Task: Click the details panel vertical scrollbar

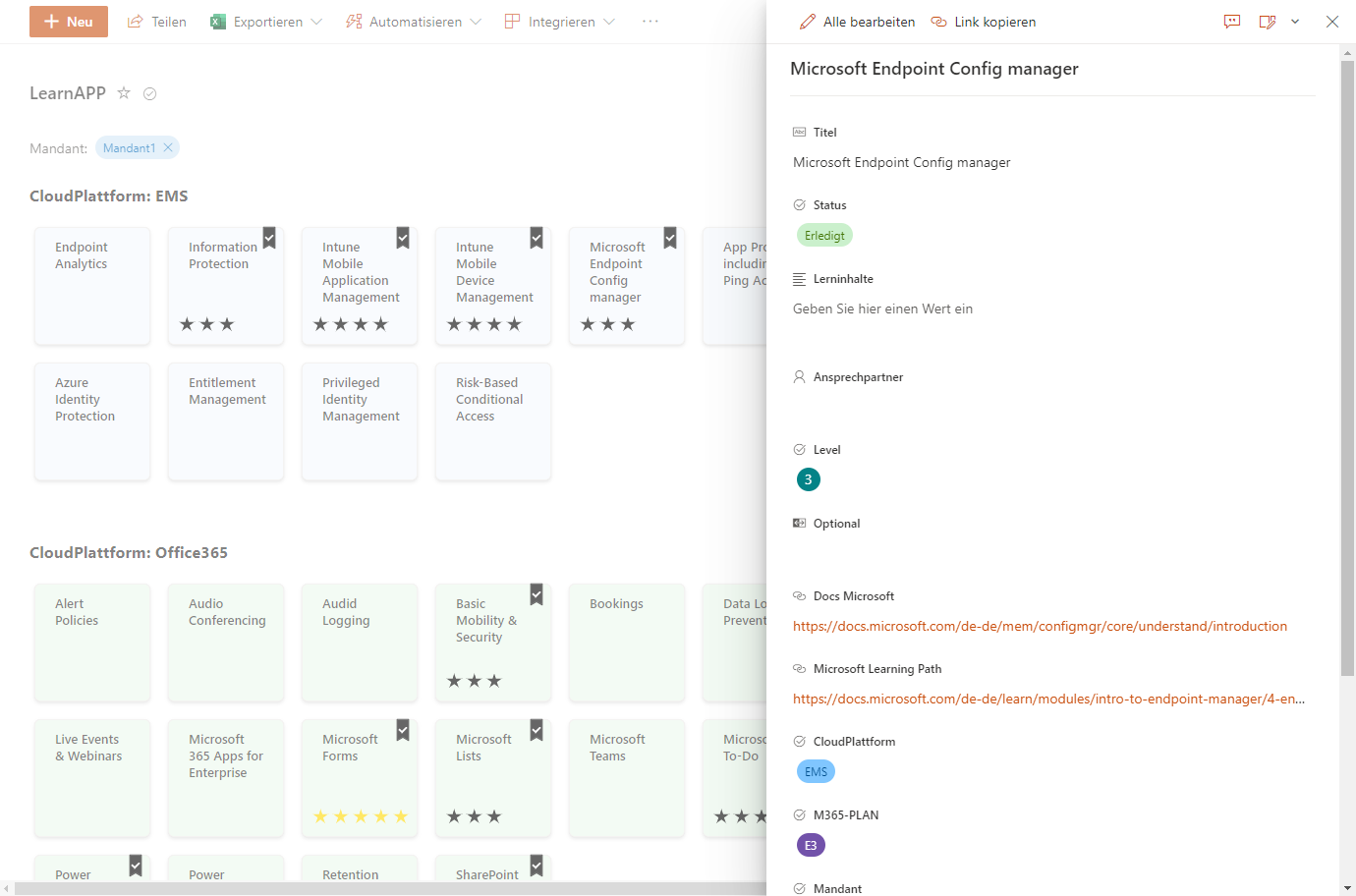Action: tap(1347, 368)
